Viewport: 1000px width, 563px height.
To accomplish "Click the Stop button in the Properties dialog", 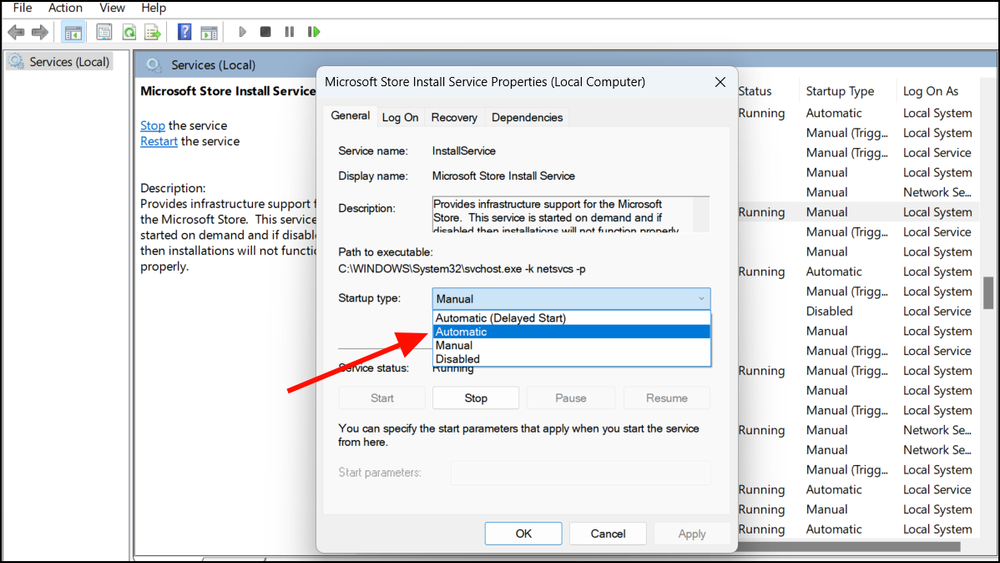I will pyautogui.click(x=476, y=398).
